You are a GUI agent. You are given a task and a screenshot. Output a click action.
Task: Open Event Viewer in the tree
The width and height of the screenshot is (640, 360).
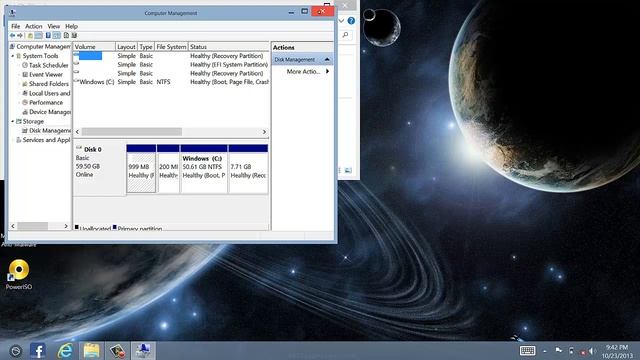click(46, 75)
